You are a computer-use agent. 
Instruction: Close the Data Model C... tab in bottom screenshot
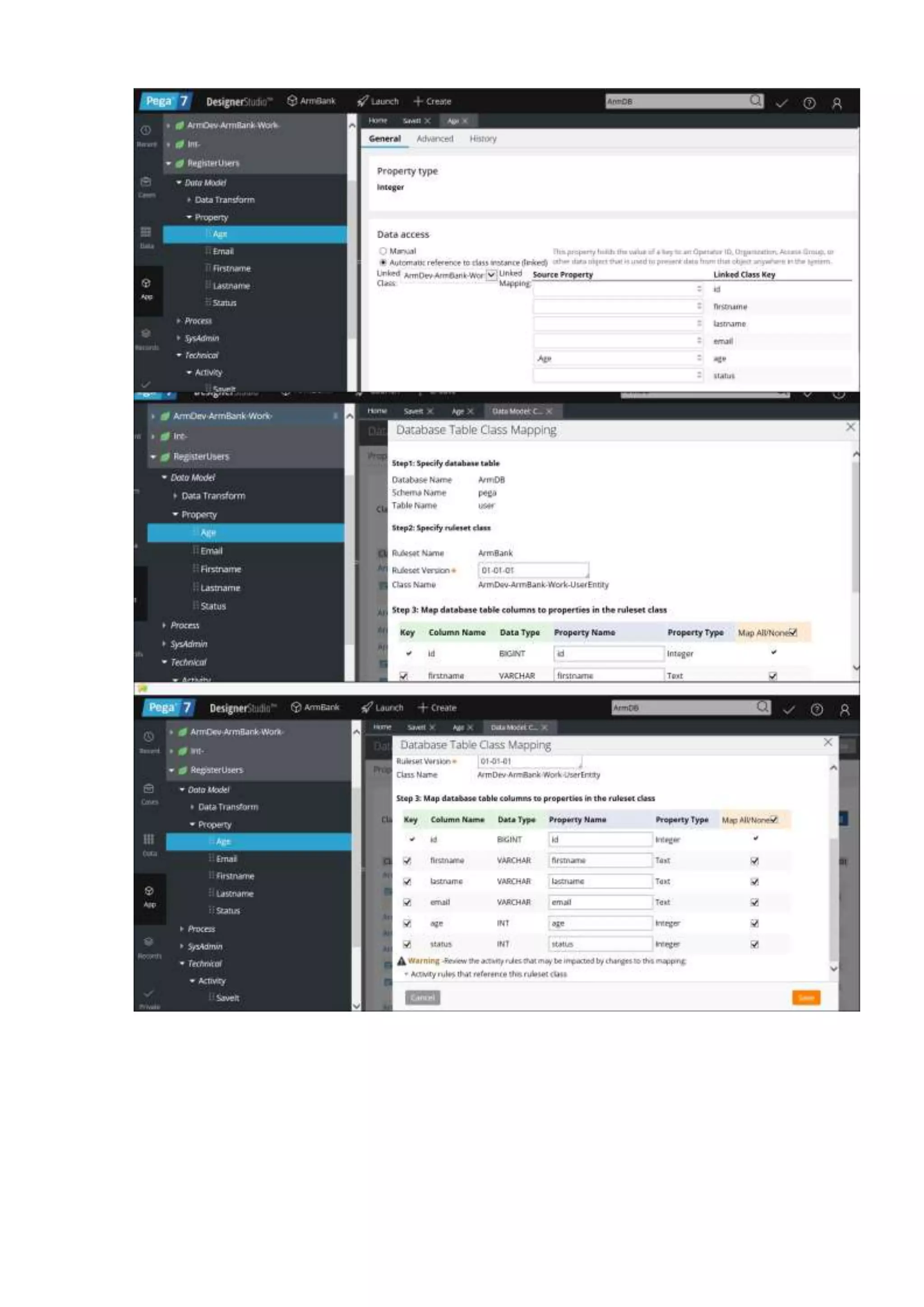[x=545, y=728]
